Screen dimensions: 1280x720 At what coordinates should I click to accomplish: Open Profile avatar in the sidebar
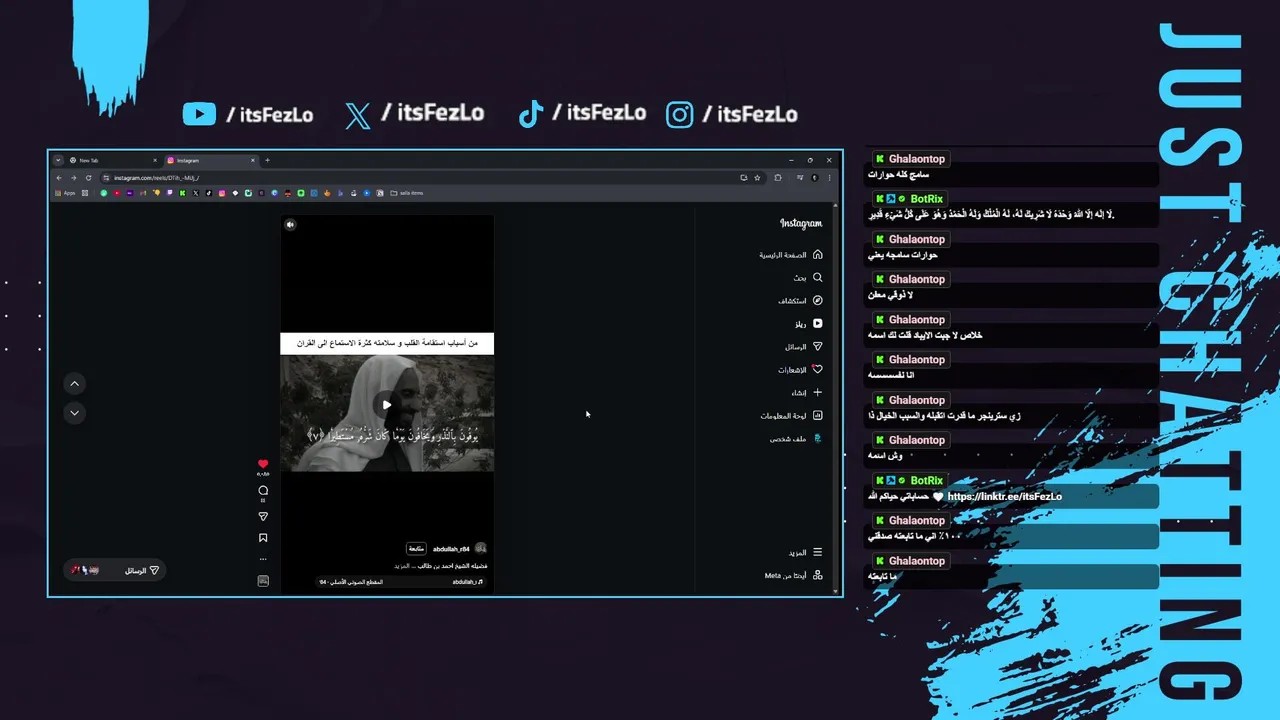coord(817,439)
